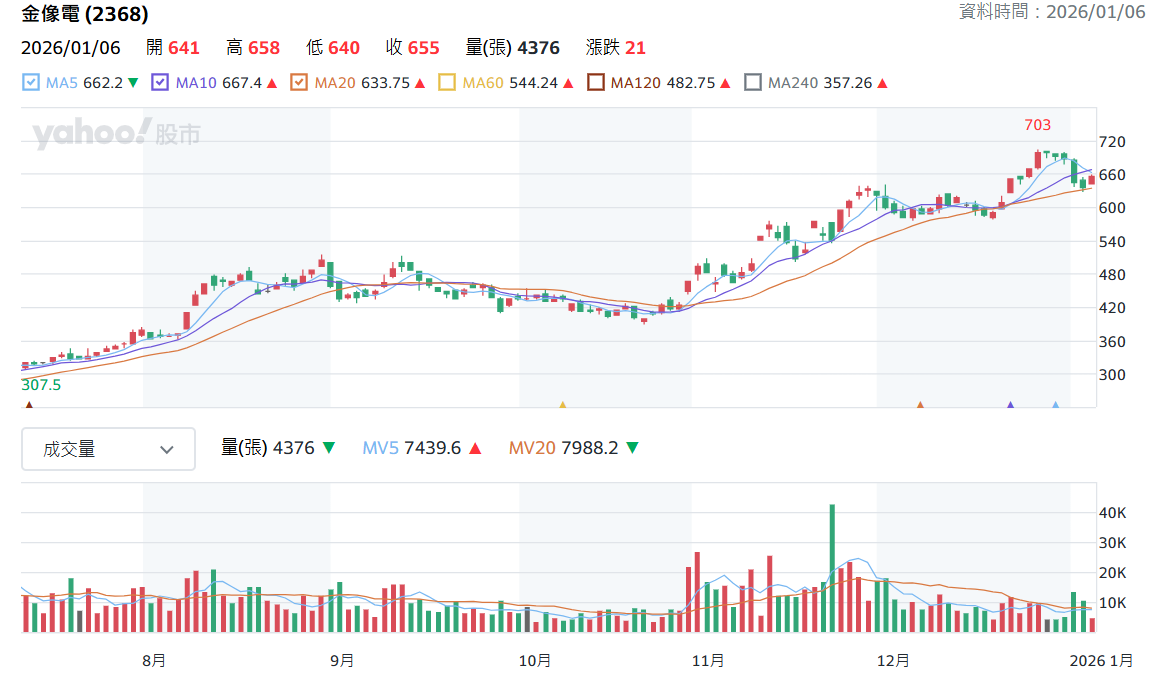1172x682 pixels.
Task: Click the MA240 357.26 value text
Action: point(820,83)
